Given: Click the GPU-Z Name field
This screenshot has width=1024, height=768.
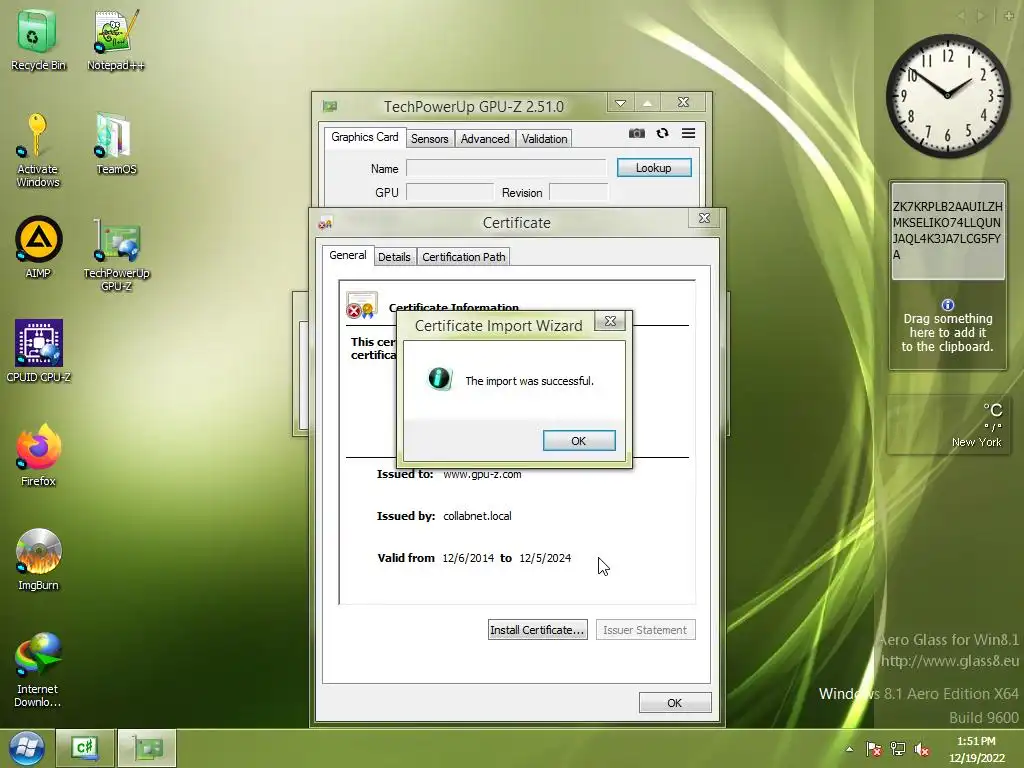Looking at the screenshot, I should tap(506, 168).
